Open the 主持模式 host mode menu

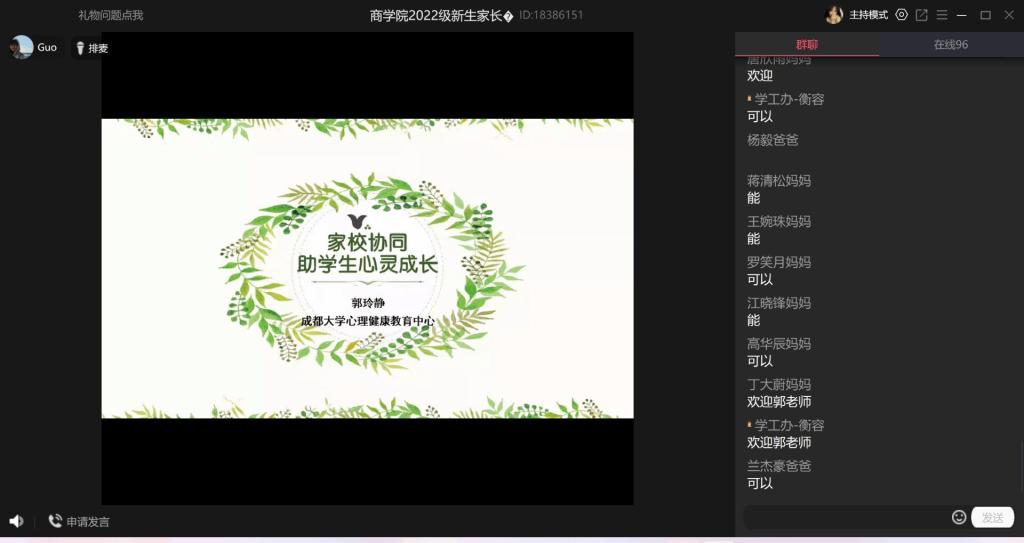pyautogui.click(x=868, y=14)
